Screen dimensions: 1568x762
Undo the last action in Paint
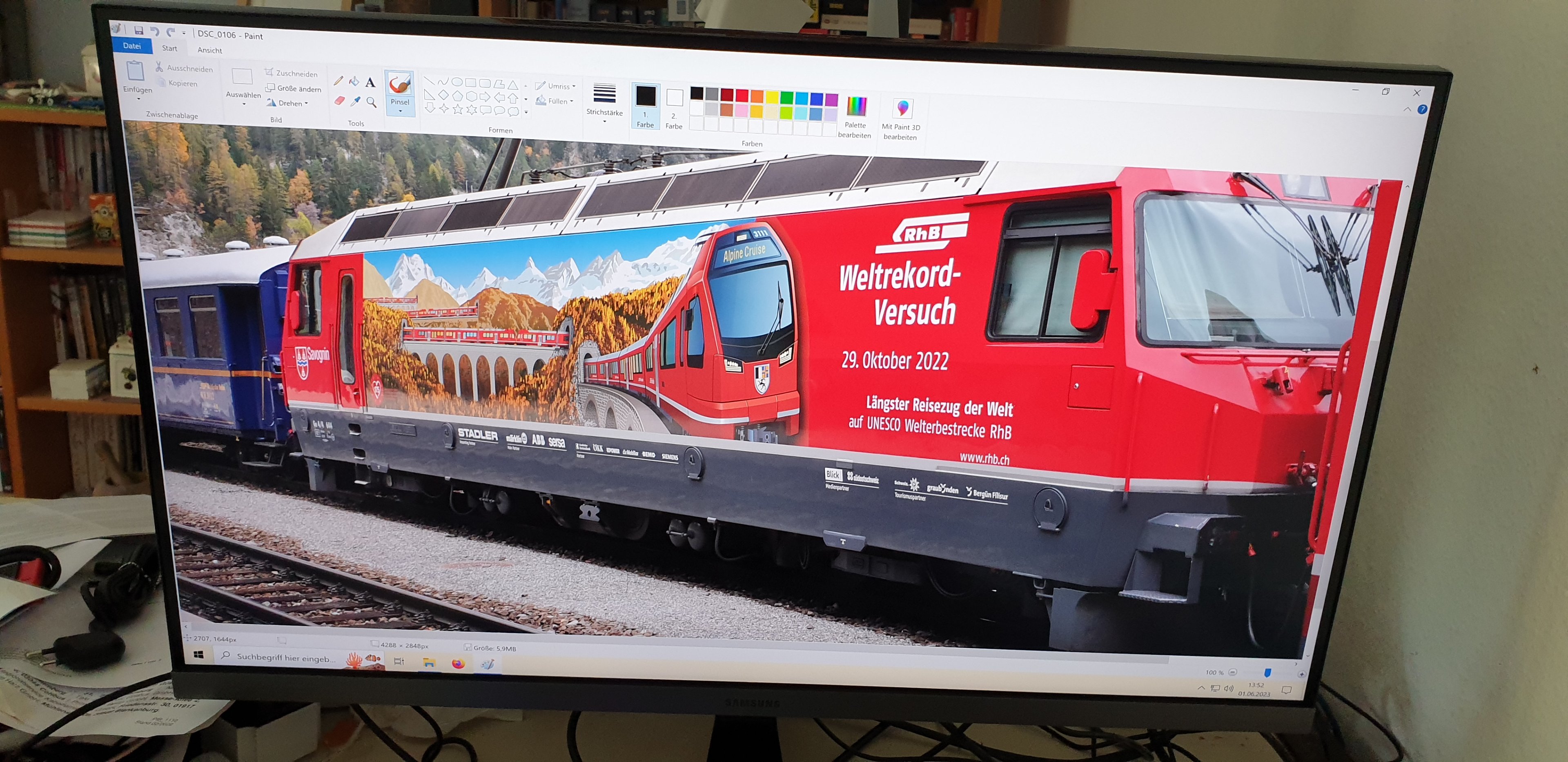(x=155, y=32)
